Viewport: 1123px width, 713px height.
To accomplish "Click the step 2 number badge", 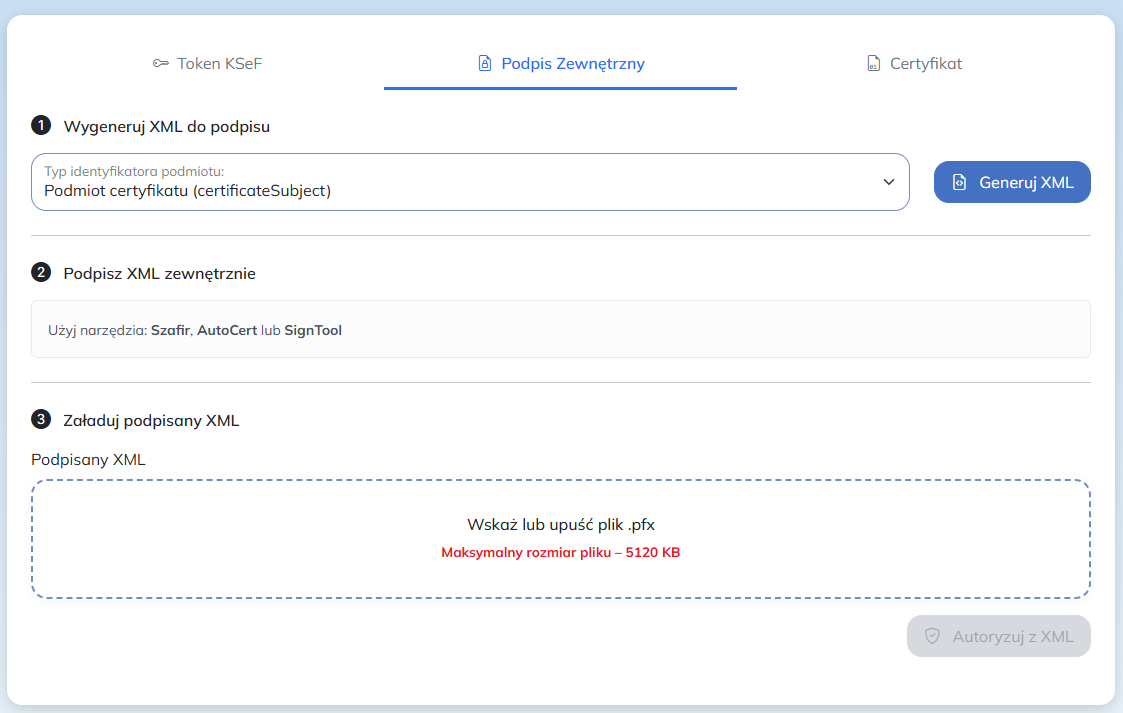I will pyautogui.click(x=41, y=272).
